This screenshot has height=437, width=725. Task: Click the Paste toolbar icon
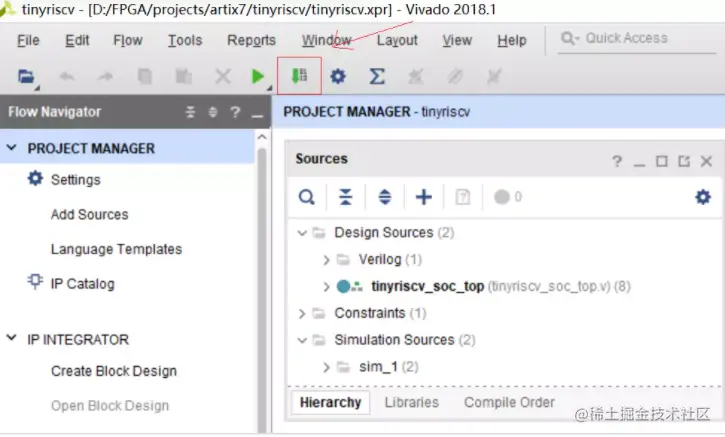[184, 76]
